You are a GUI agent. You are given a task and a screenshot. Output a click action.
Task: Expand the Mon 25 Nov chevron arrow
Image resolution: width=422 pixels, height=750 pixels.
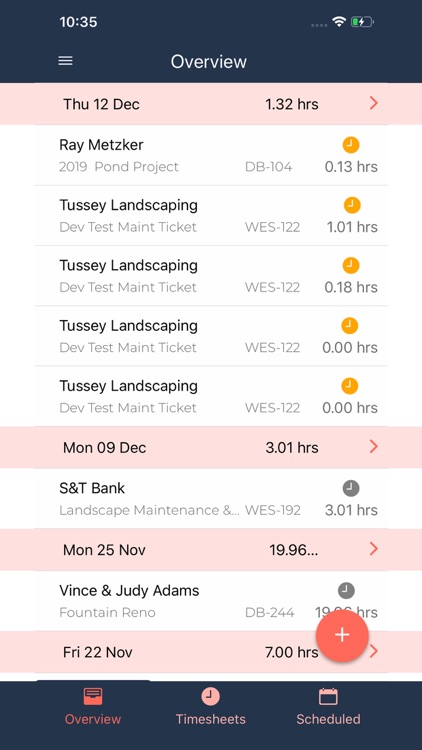[x=374, y=549]
